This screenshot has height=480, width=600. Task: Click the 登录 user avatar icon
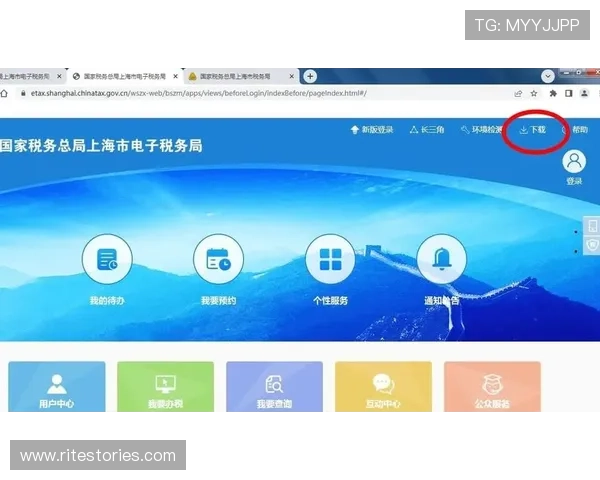coord(574,162)
